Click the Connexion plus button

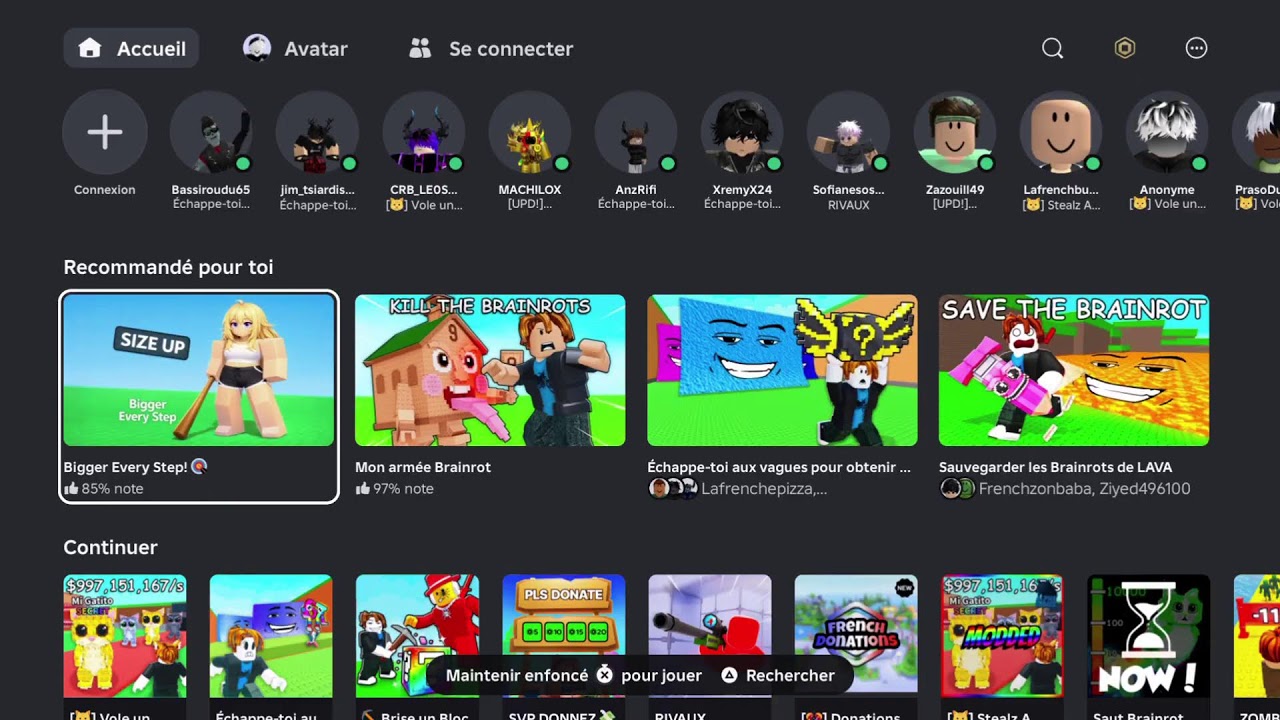click(105, 132)
